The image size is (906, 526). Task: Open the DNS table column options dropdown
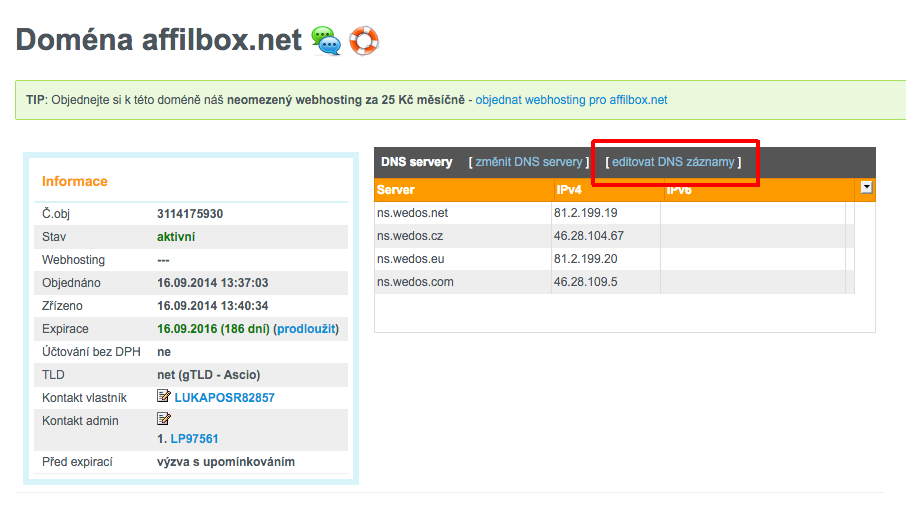(866, 187)
